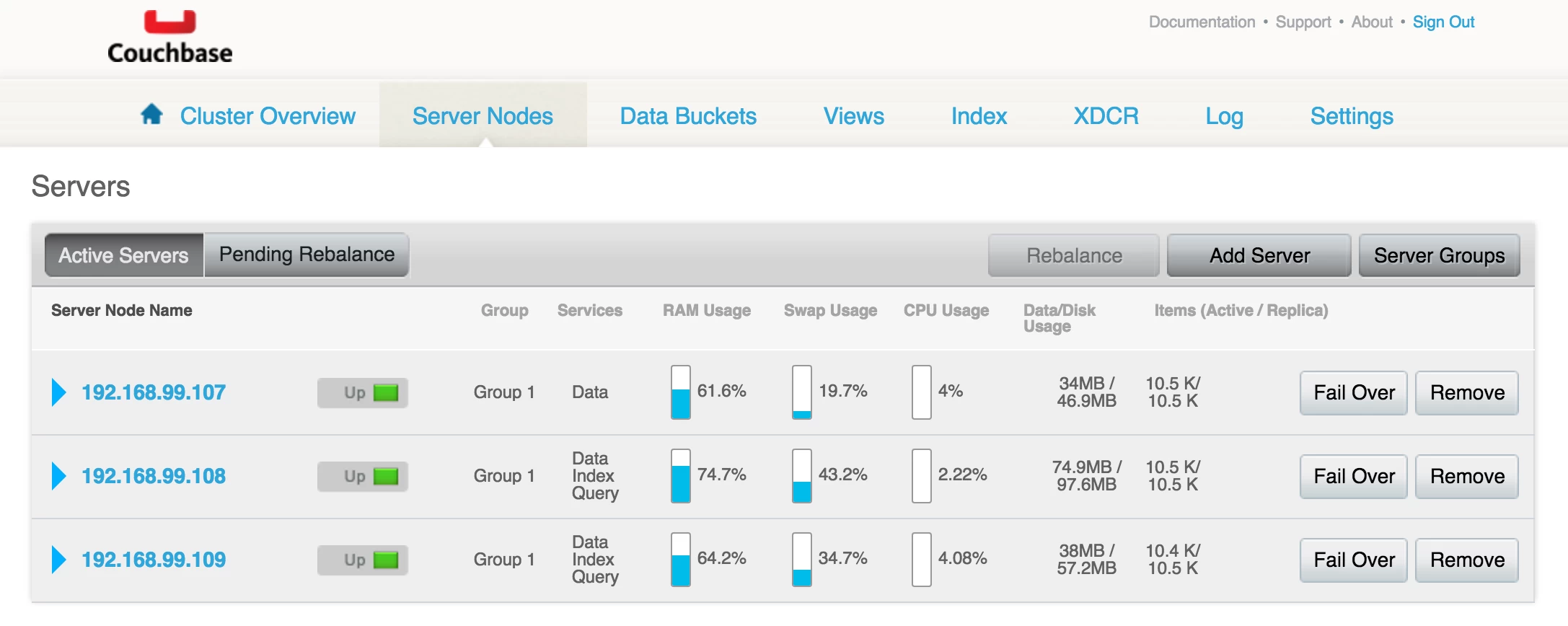Open Server Groups

pos(1440,255)
